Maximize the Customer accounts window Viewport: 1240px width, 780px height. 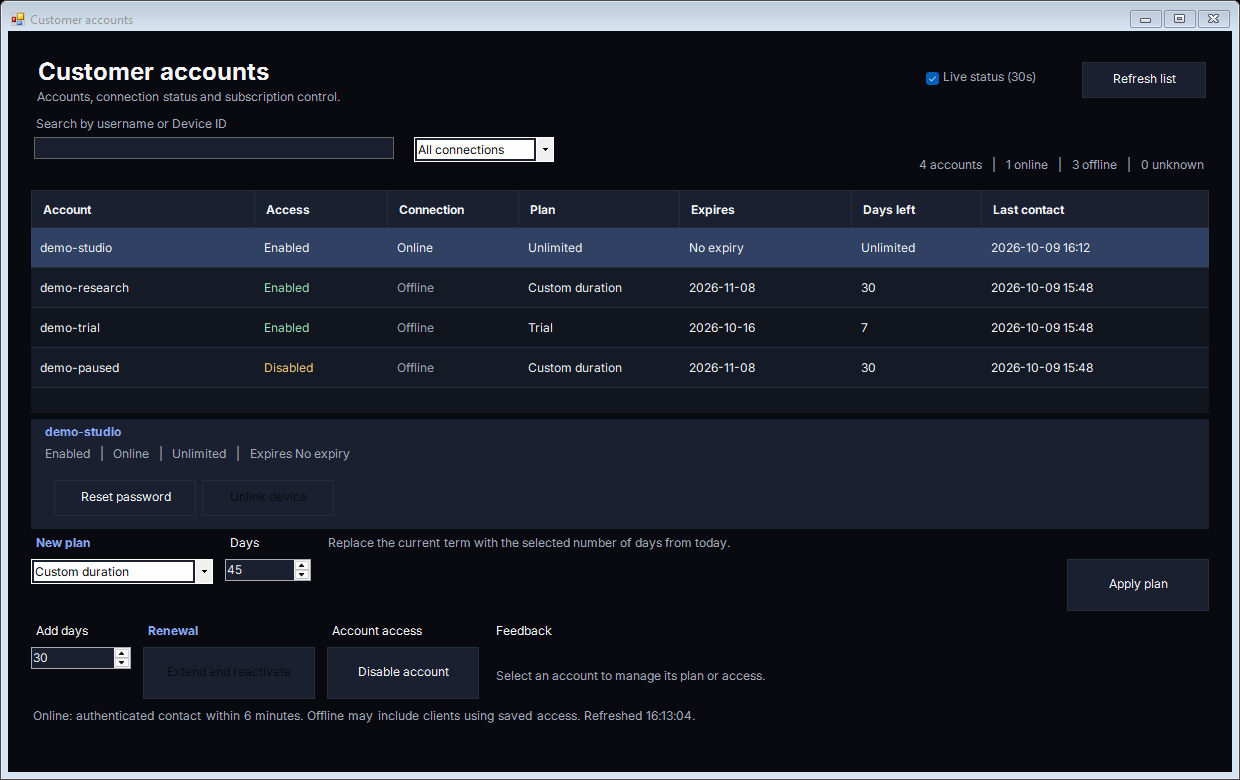[x=1180, y=19]
